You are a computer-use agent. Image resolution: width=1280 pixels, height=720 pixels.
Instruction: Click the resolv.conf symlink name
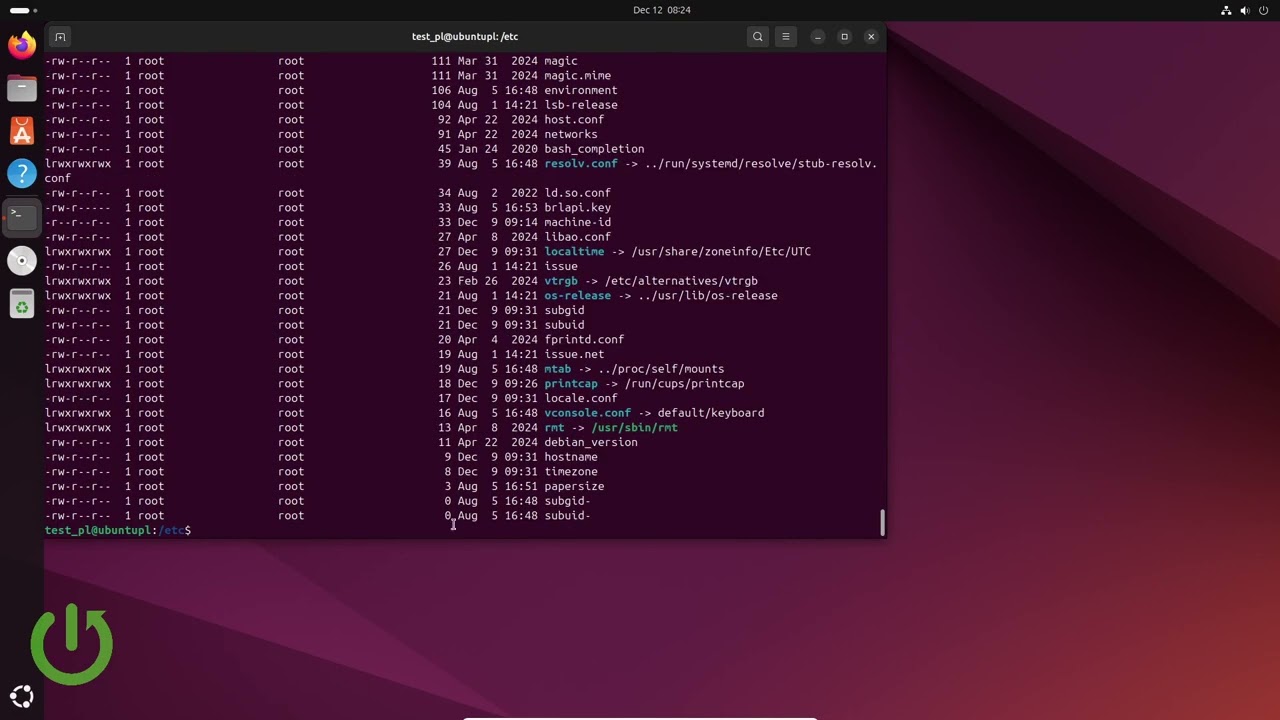point(581,164)
